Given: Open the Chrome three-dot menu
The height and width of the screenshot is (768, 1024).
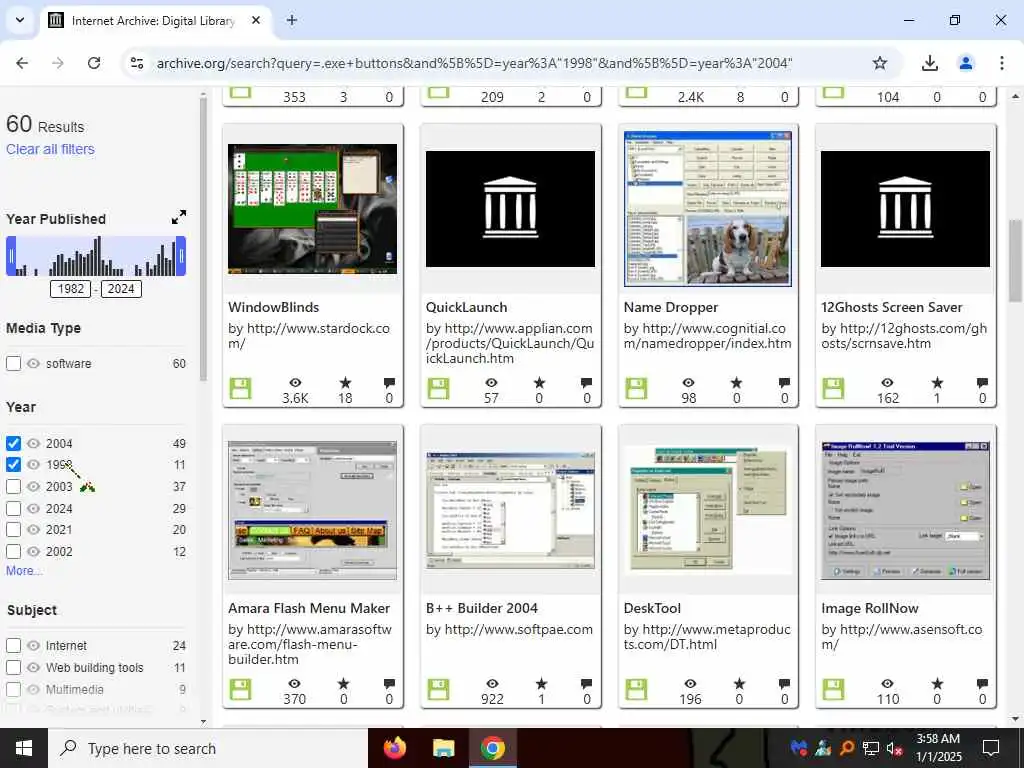Looking at the screenshot, I should (x=1001, y=63).
